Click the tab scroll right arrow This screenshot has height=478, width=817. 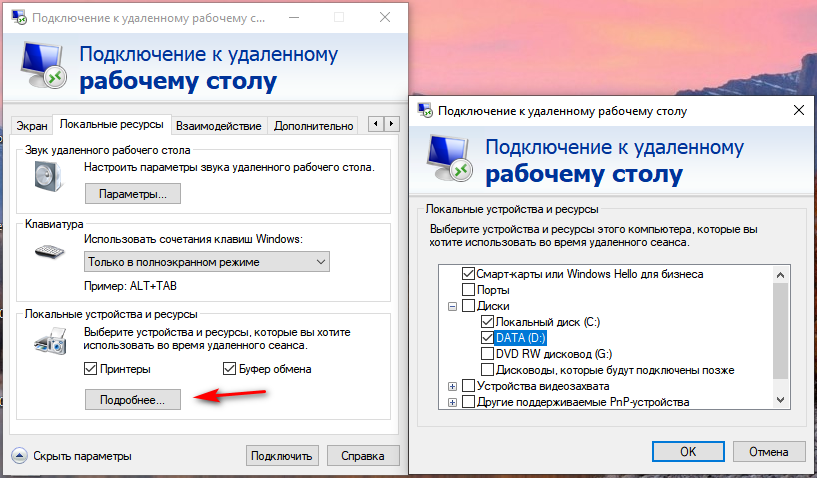pos(388,124)
